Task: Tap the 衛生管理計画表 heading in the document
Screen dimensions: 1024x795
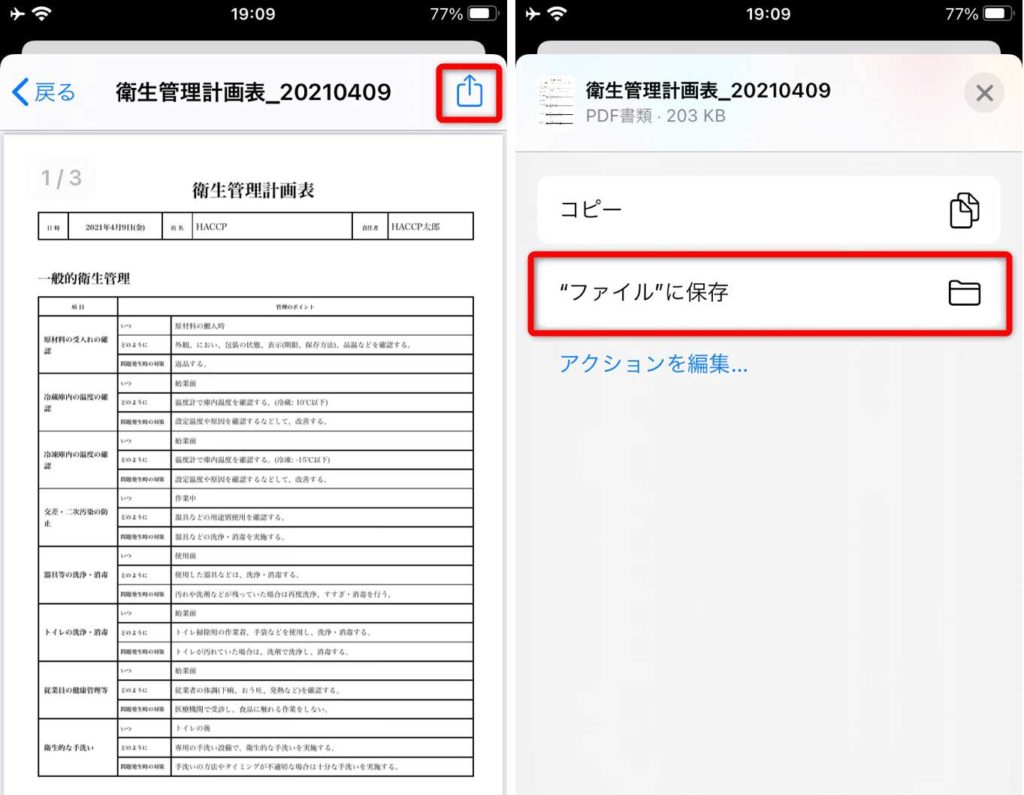Action: [x=254, y=190]
